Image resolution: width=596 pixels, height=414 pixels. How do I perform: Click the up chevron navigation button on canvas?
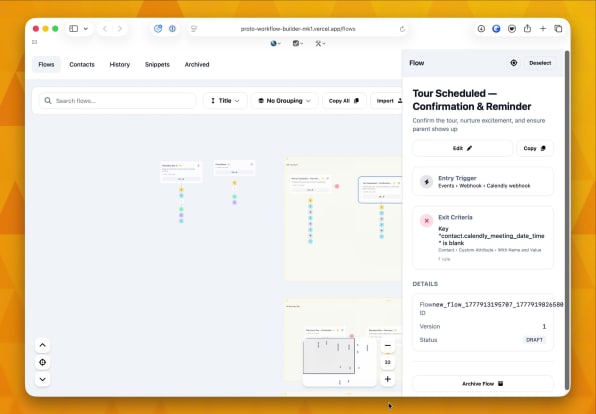pos(43,346)
